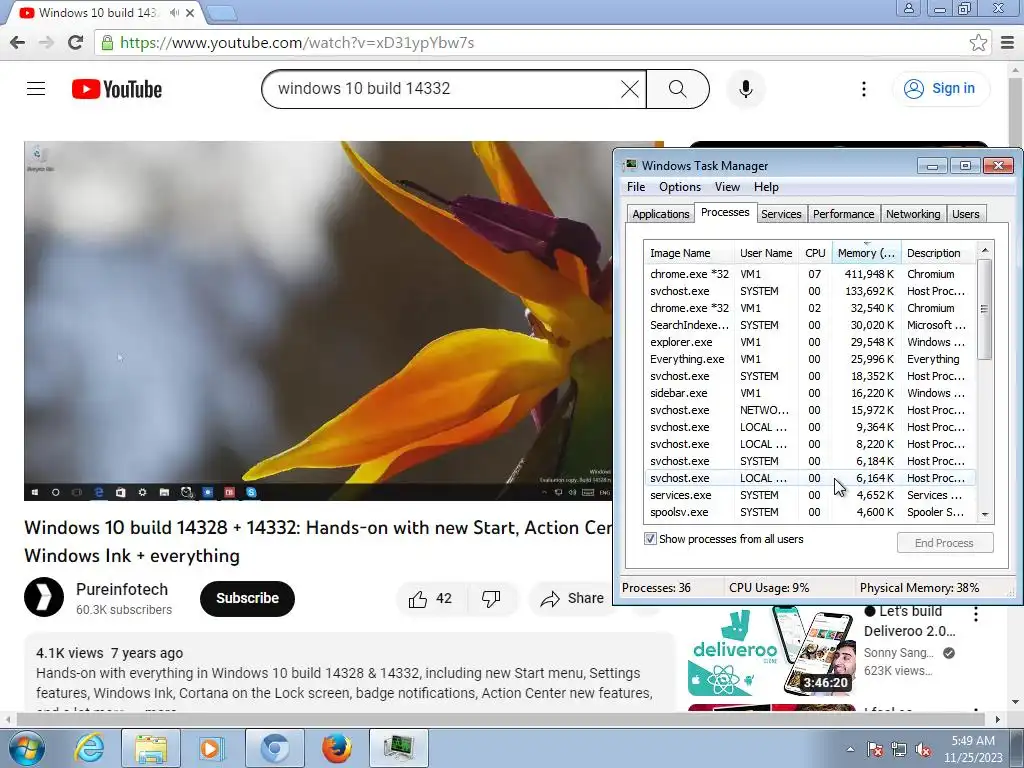This screenshot has width=1024, height=768.
Task: Open the Pureinfotech channel name link
Action: click(x=122, y=589)
